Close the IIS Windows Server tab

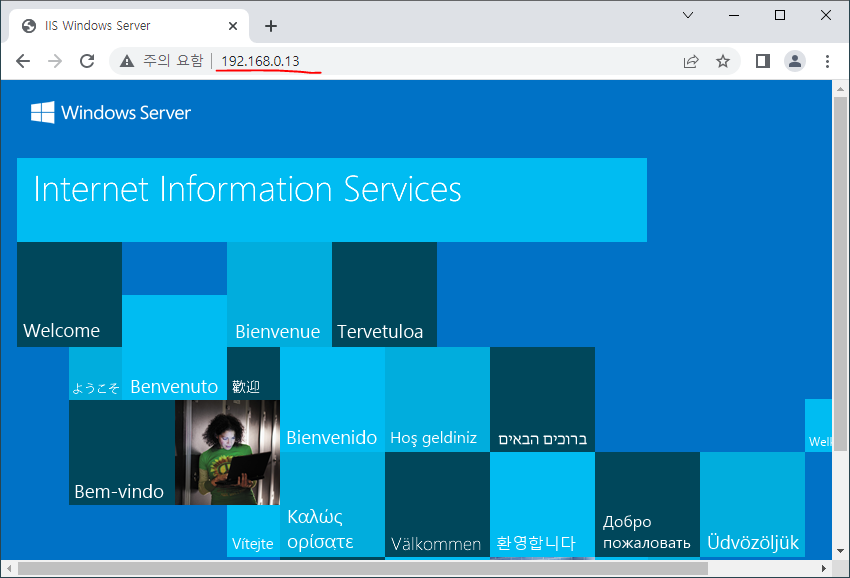(x=233, y=26)
